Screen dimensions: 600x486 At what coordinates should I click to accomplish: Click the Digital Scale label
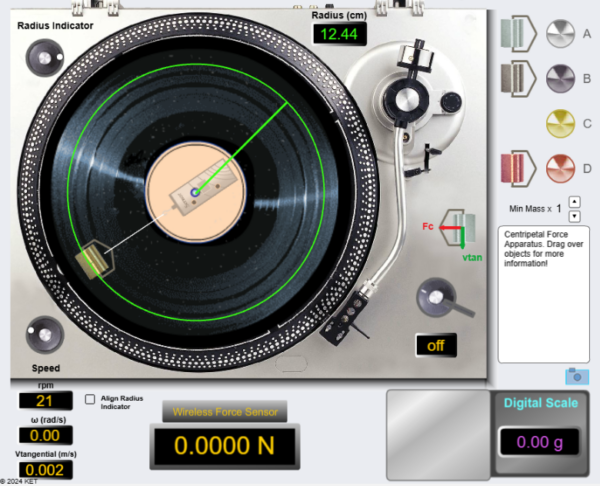(x=540, y=404)
